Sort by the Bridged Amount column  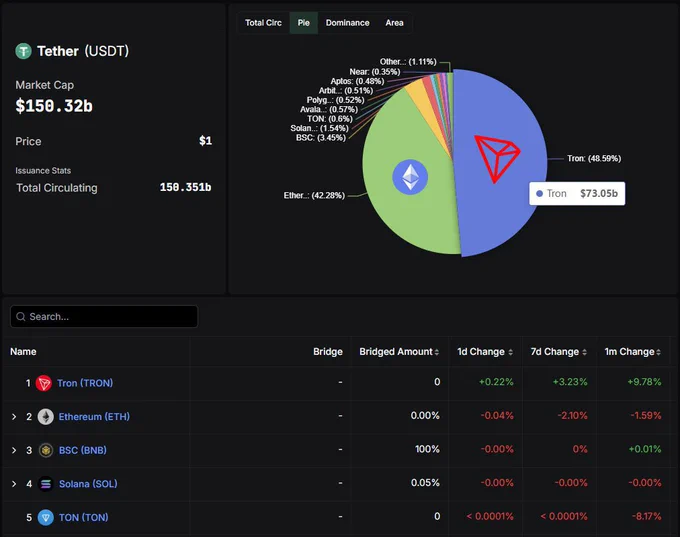point(399,352)
